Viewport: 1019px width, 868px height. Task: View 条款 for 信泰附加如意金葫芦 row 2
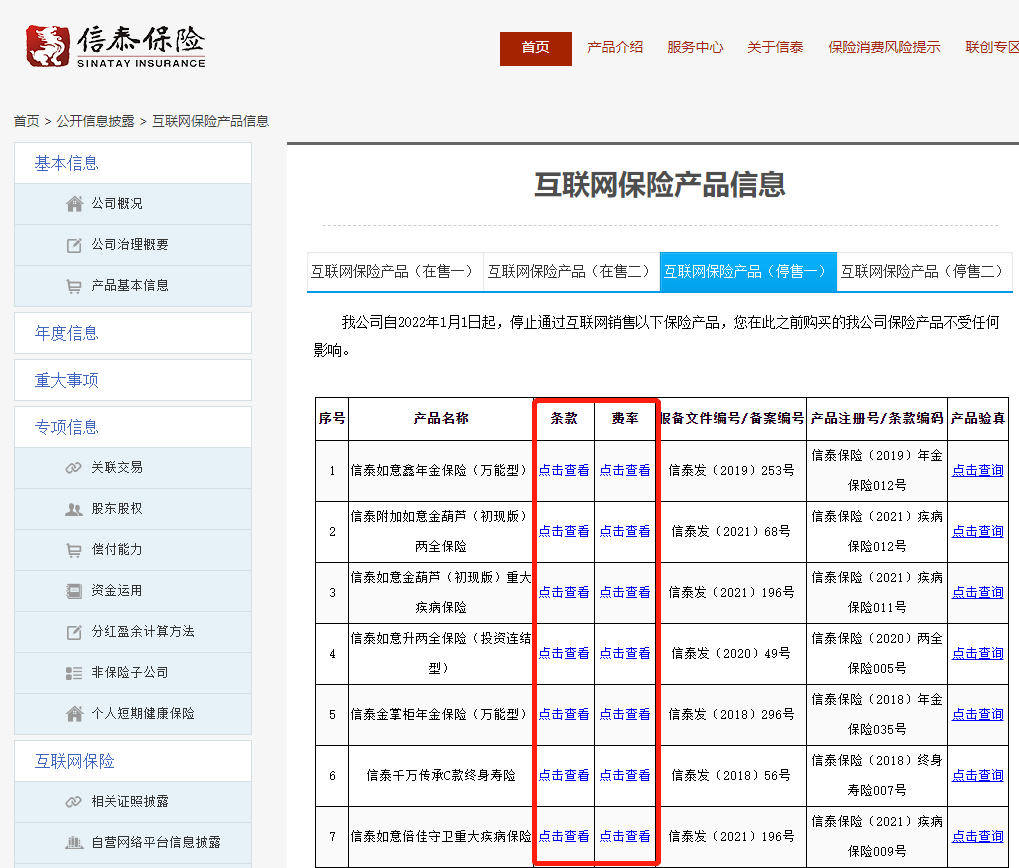[563, 531]
